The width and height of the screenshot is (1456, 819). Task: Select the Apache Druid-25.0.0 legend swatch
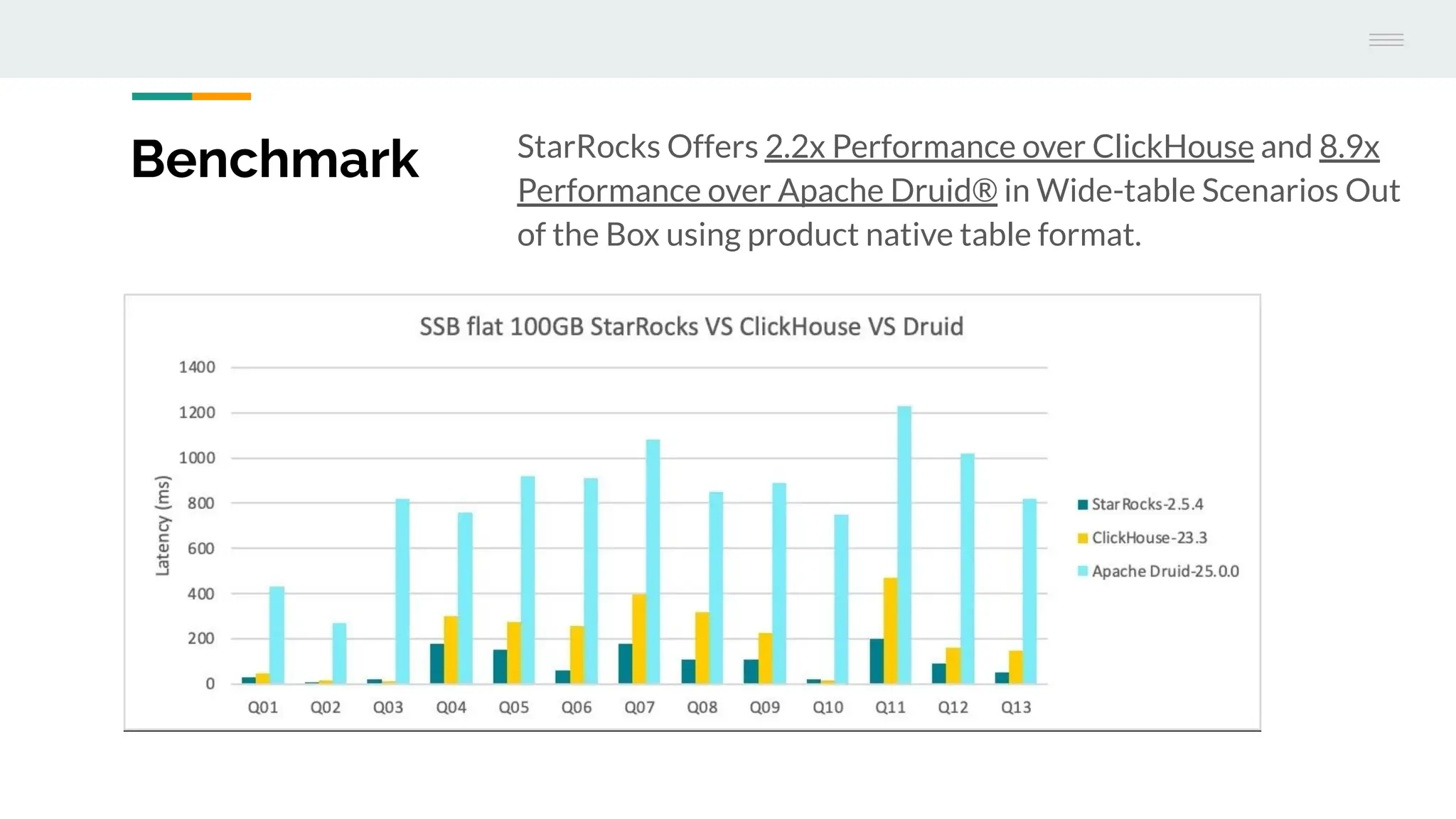click(1083, 572)
